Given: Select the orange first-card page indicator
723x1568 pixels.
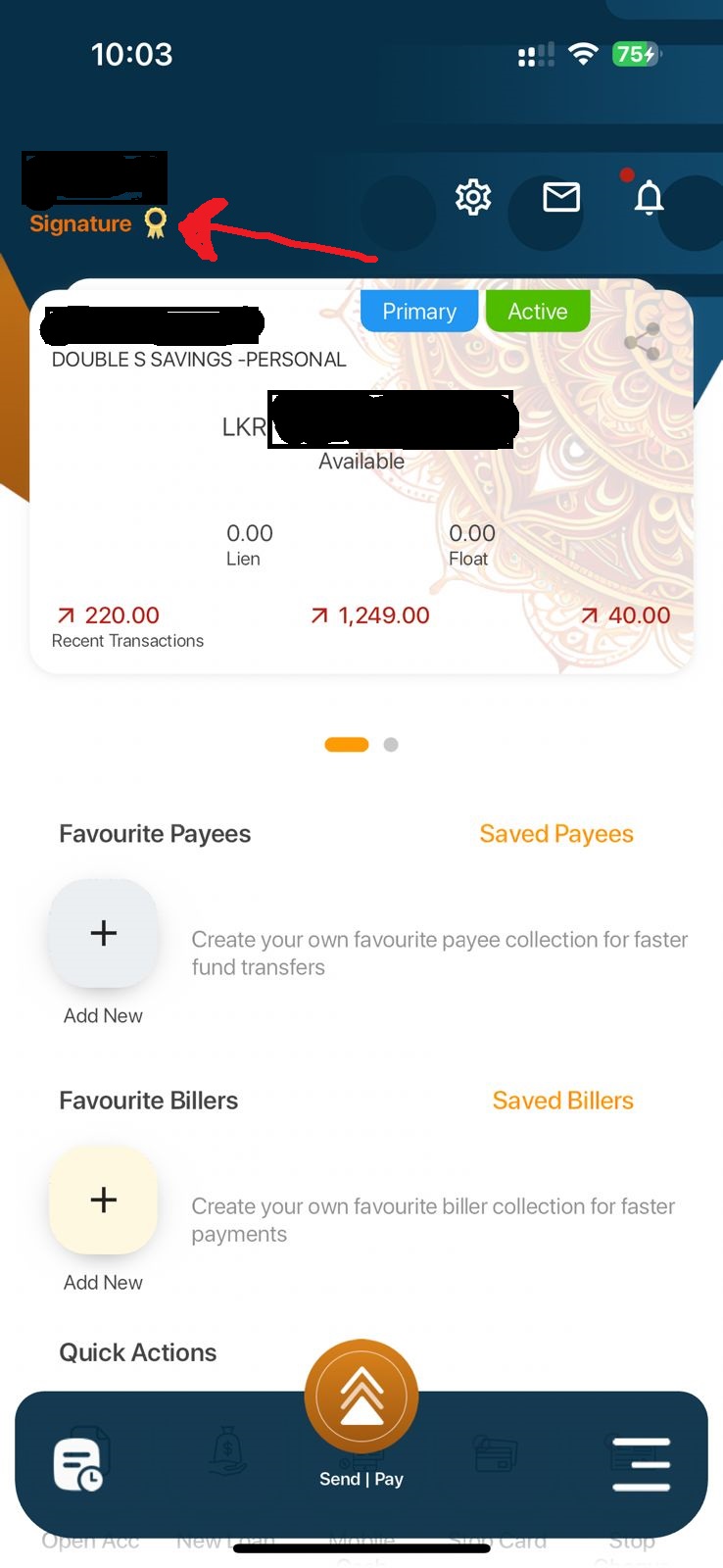Looking at the screenshot, I should coord(347,745).
